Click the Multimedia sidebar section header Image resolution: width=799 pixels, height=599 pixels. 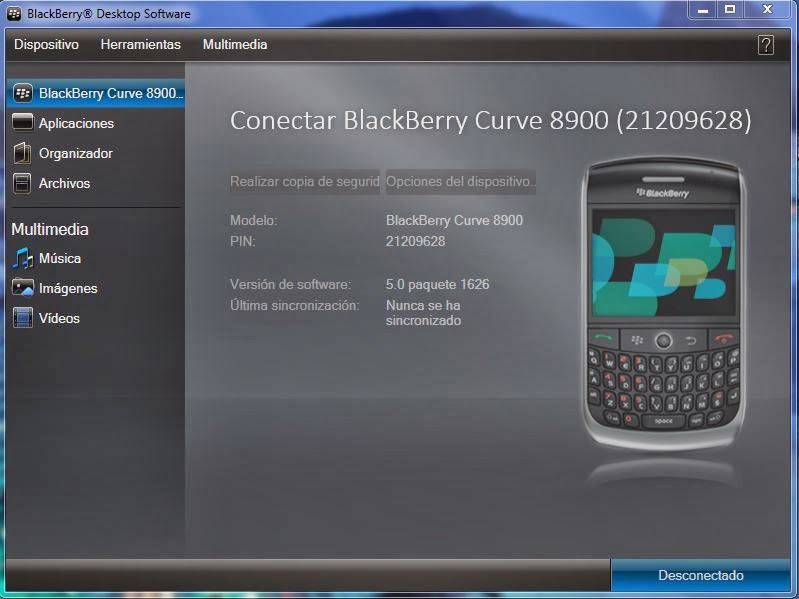pyautogui.click(x=50, y=229)
